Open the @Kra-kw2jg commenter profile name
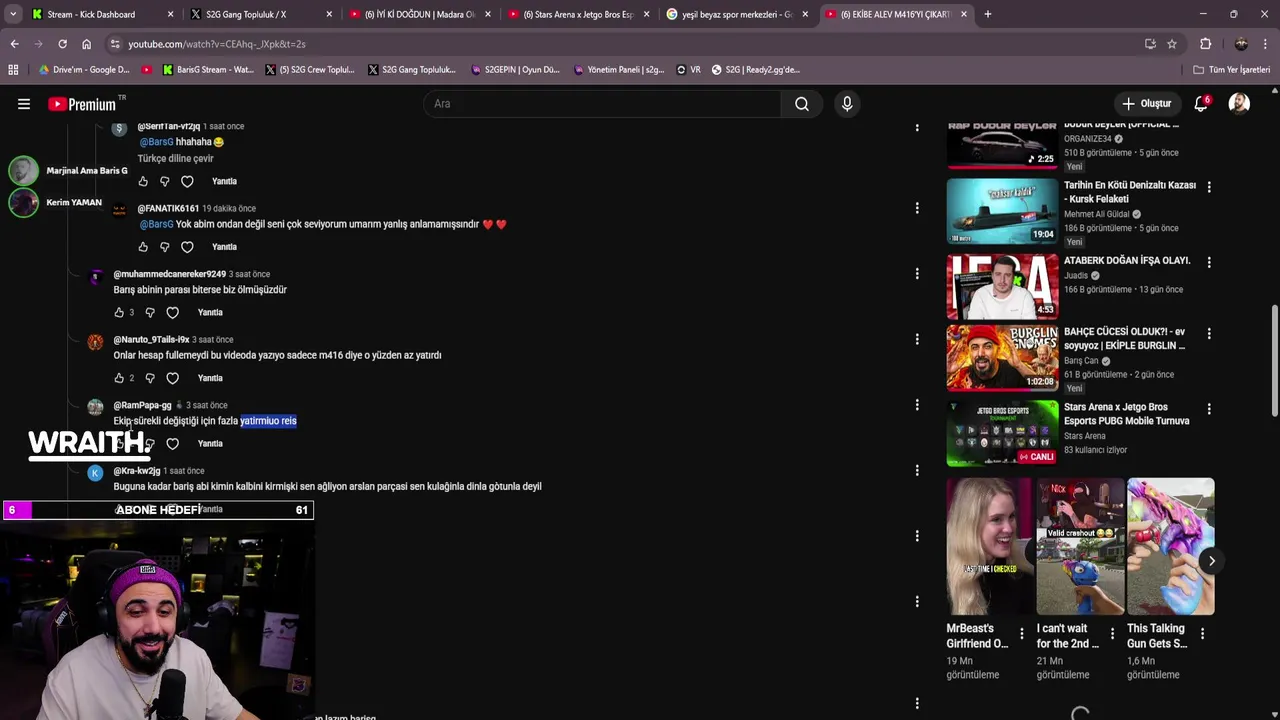The image size is (1280, 720). pos(137,471)
